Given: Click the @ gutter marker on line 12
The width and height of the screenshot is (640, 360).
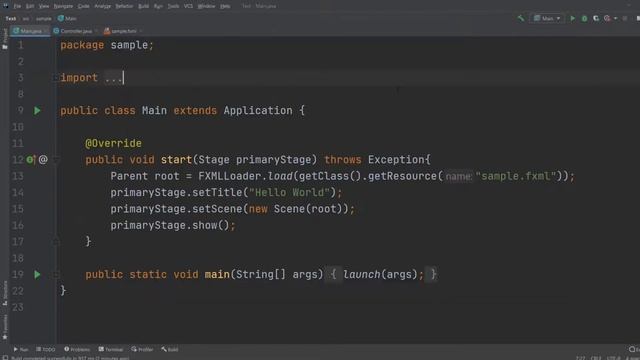Looking at the screenshot, I should coord(43,160).
